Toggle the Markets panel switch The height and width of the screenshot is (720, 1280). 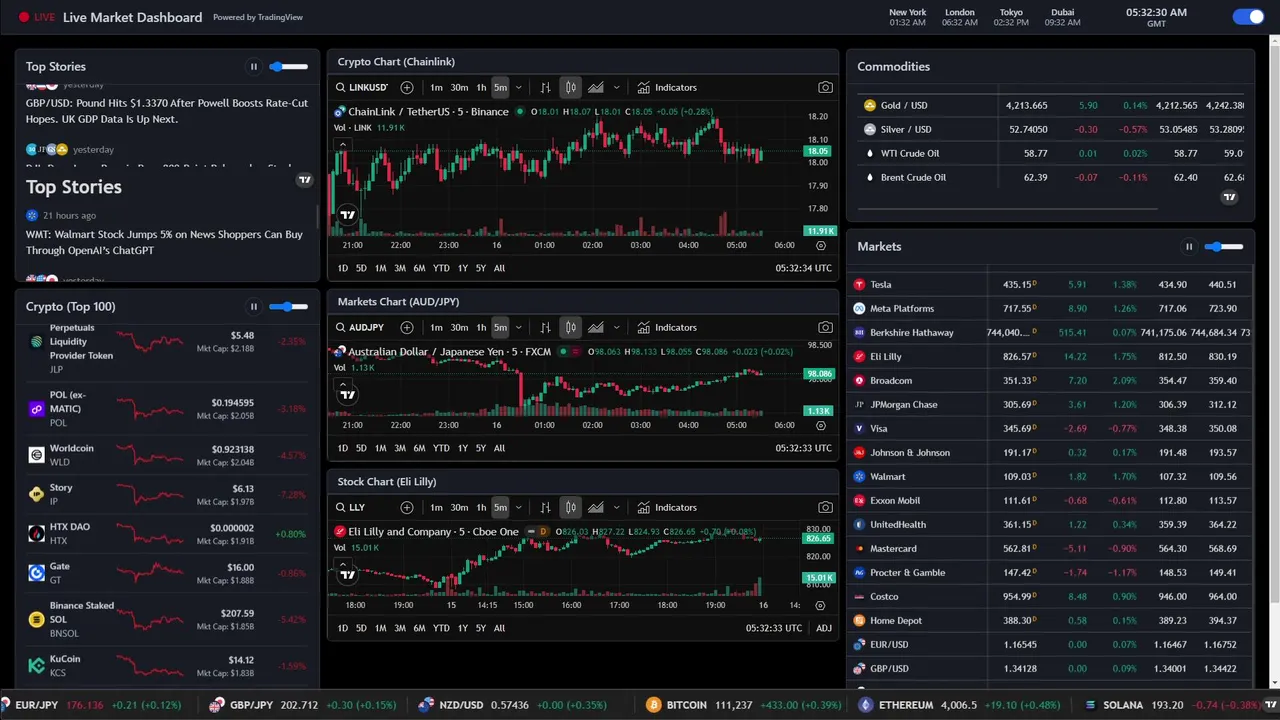tap(1224, 247)
